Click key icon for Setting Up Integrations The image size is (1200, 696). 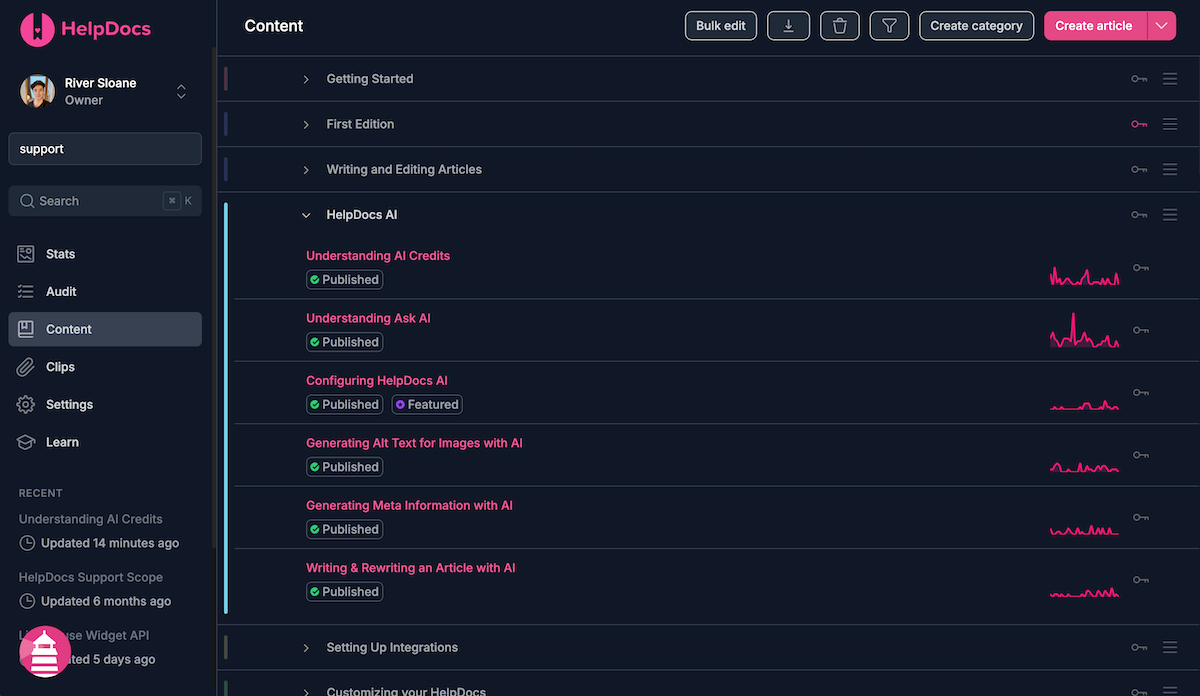(x=1139, y=648)
